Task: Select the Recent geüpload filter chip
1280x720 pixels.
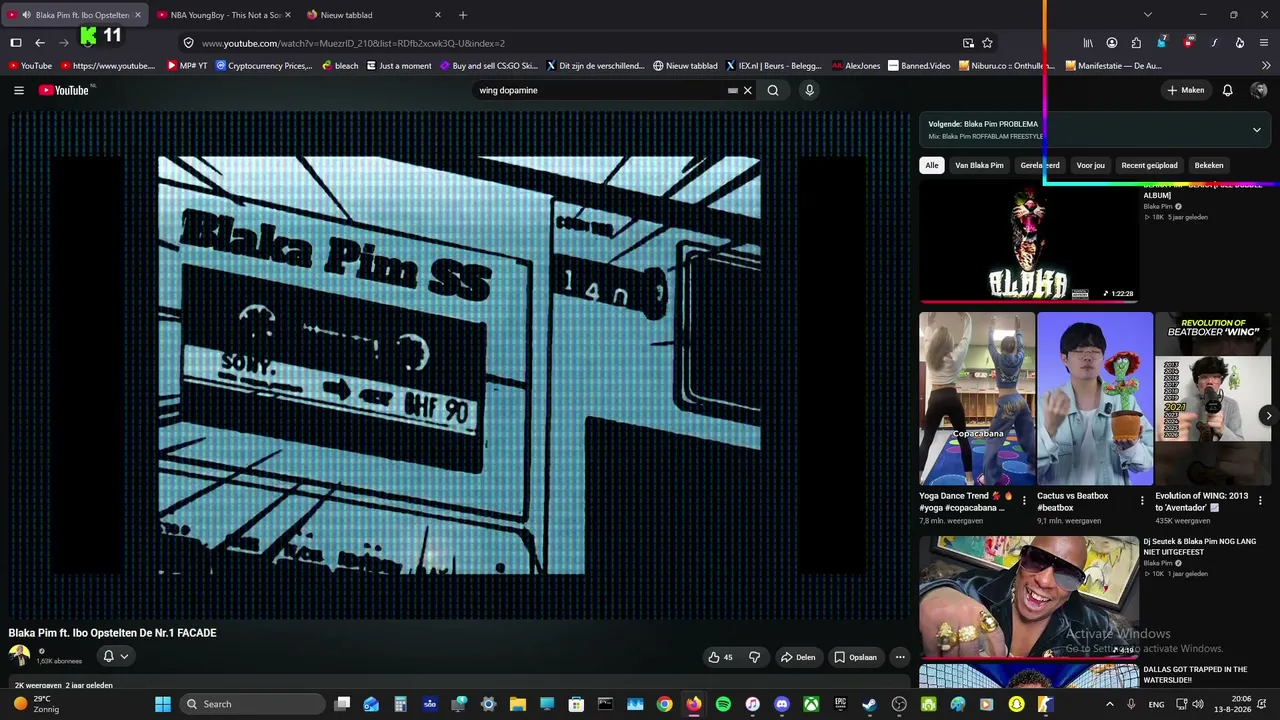Action: (x=1149, y=165)
